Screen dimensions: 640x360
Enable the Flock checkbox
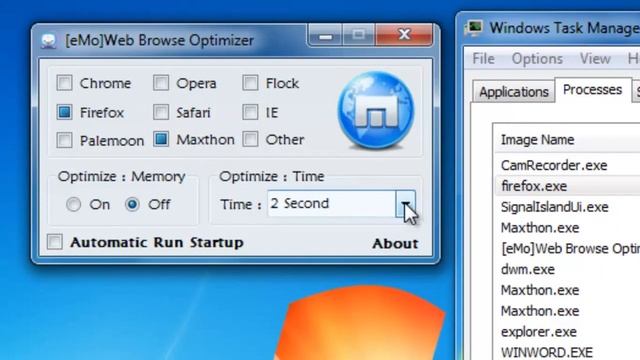pos(250,83)
